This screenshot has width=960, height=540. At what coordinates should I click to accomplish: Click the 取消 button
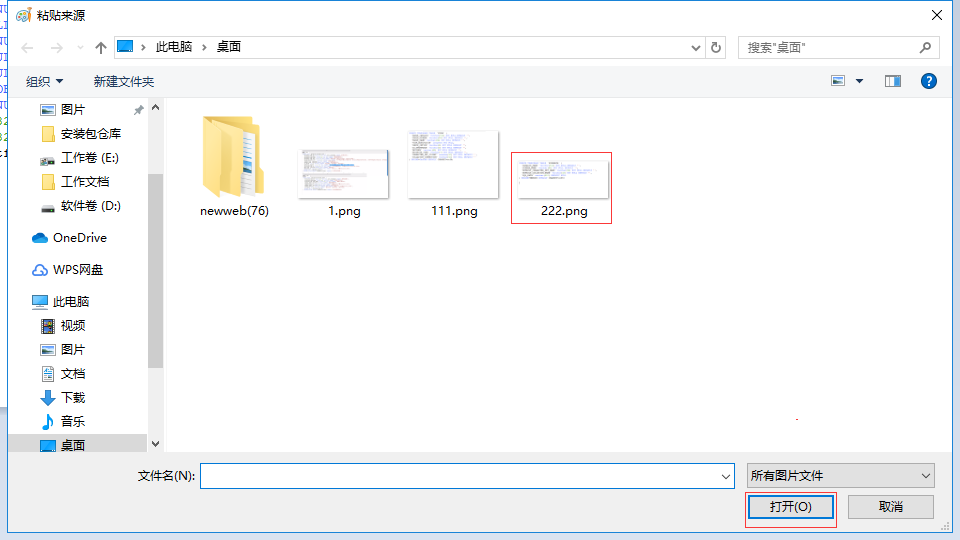[x=890, y=507]
